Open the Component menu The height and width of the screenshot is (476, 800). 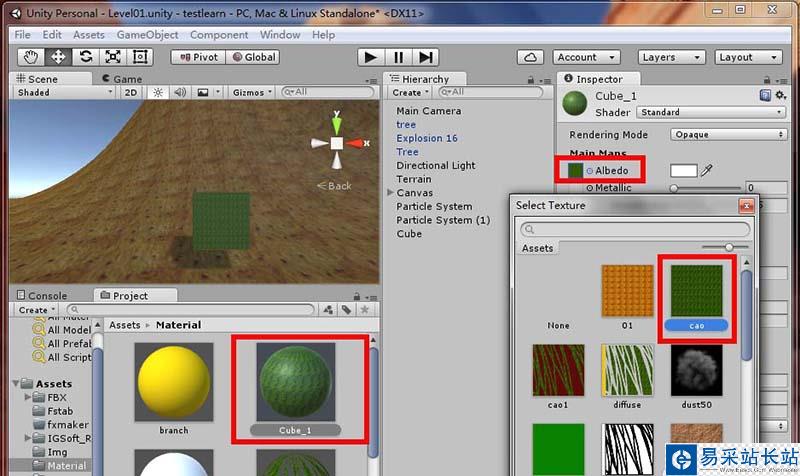(219, 35)
